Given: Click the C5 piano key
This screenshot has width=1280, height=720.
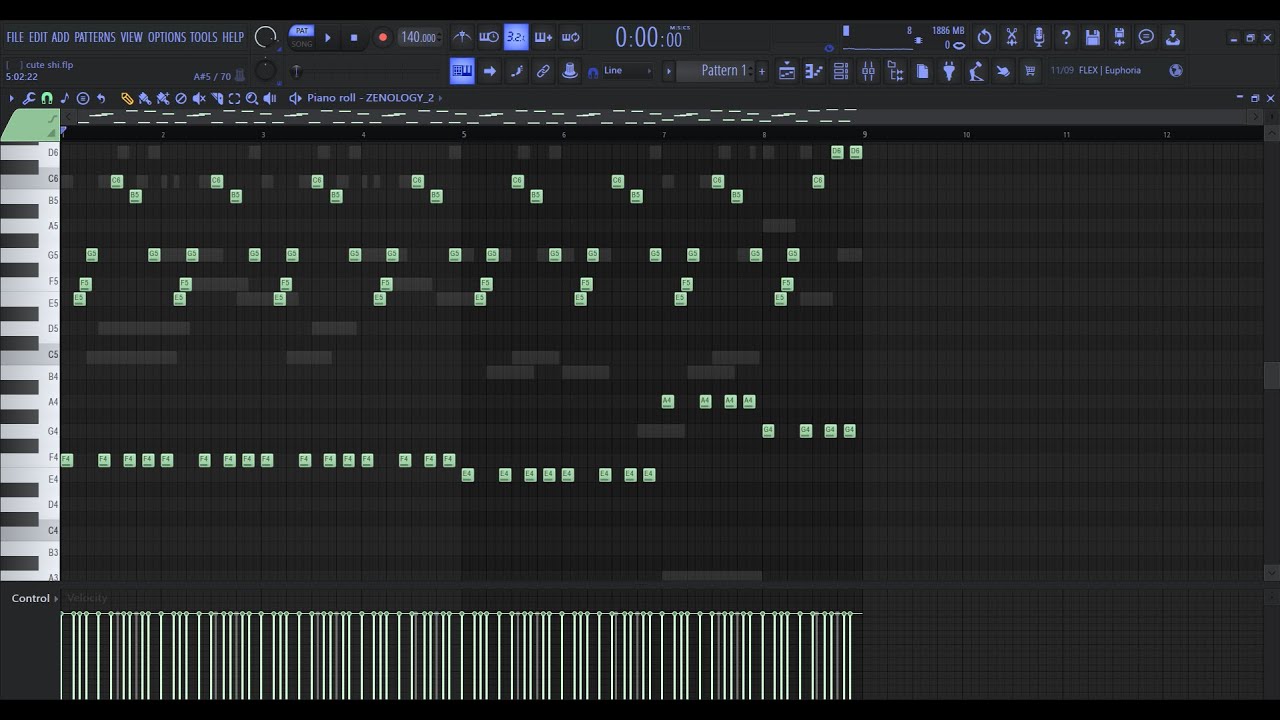Looking at the screenshot, I should (30, 354).
